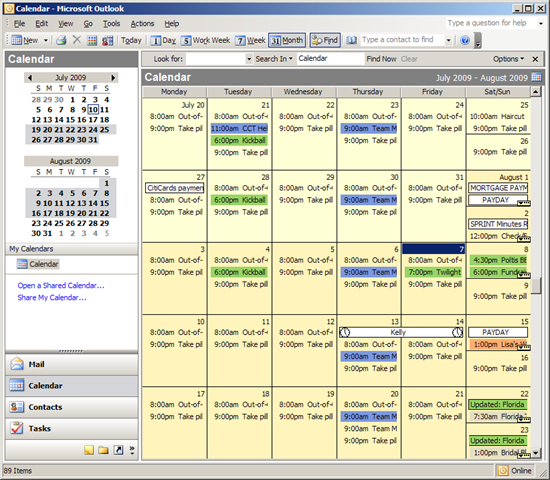Open the Actions menu
The height and width of the screenshot is (480, 550).
click(x=142, y=24)
